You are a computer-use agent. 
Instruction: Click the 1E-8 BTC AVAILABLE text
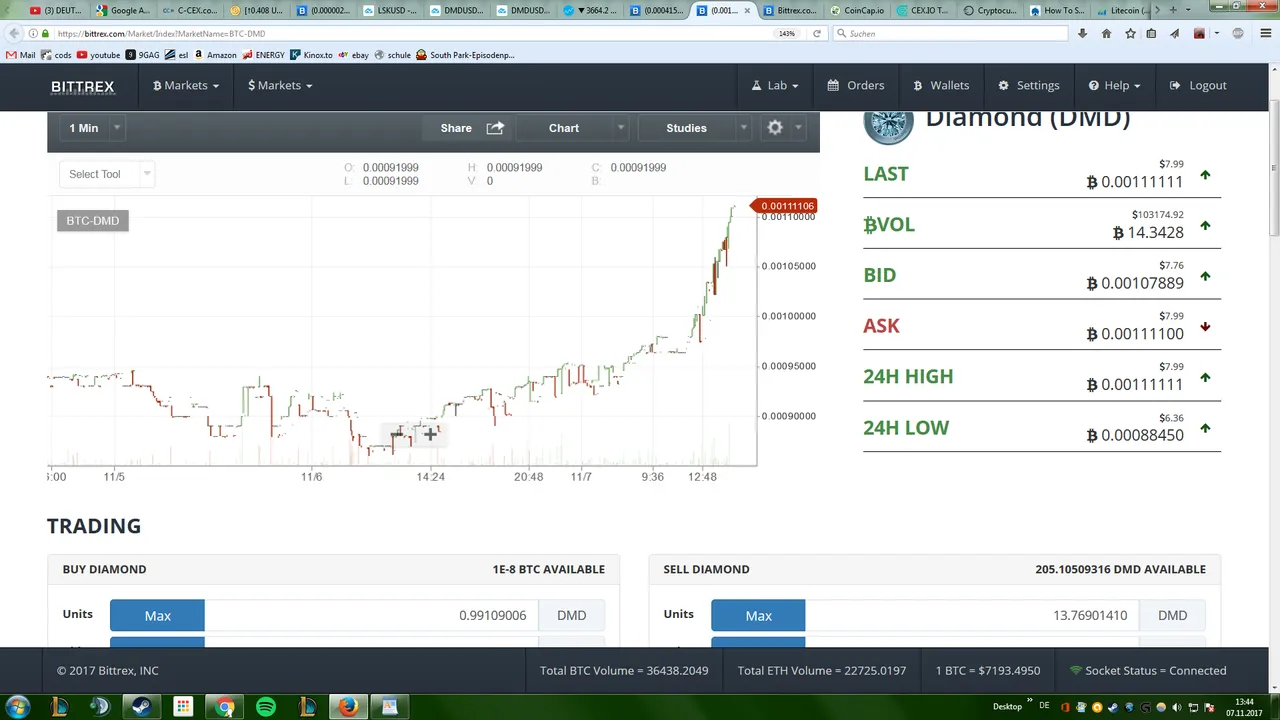[548, 569]
